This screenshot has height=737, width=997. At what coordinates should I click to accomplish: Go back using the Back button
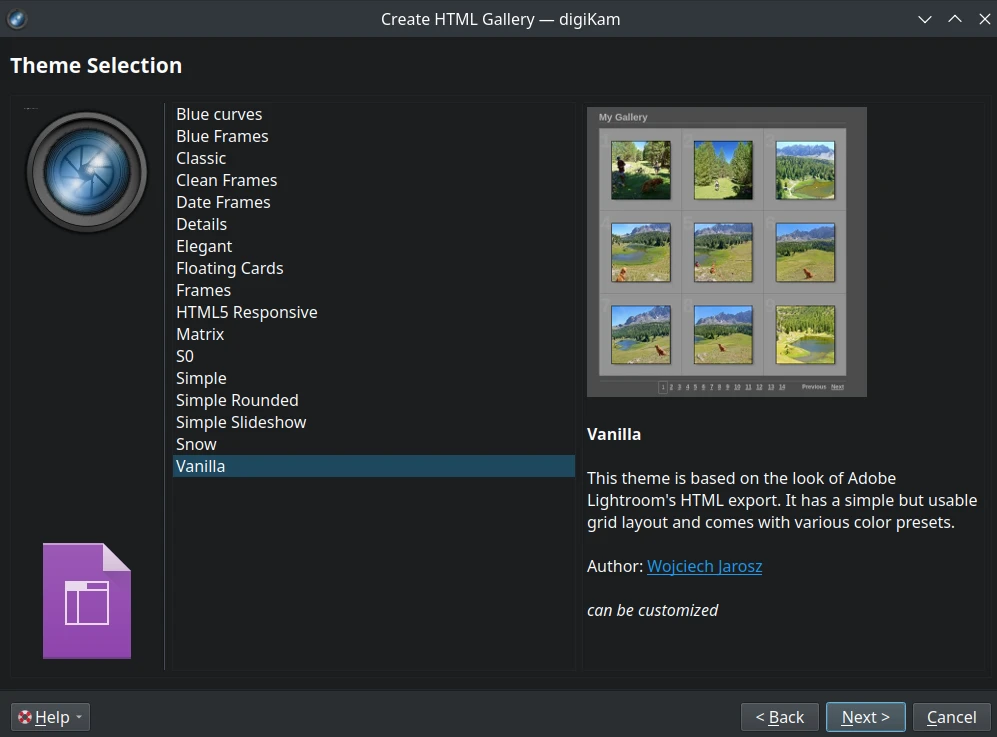(779, 716)
